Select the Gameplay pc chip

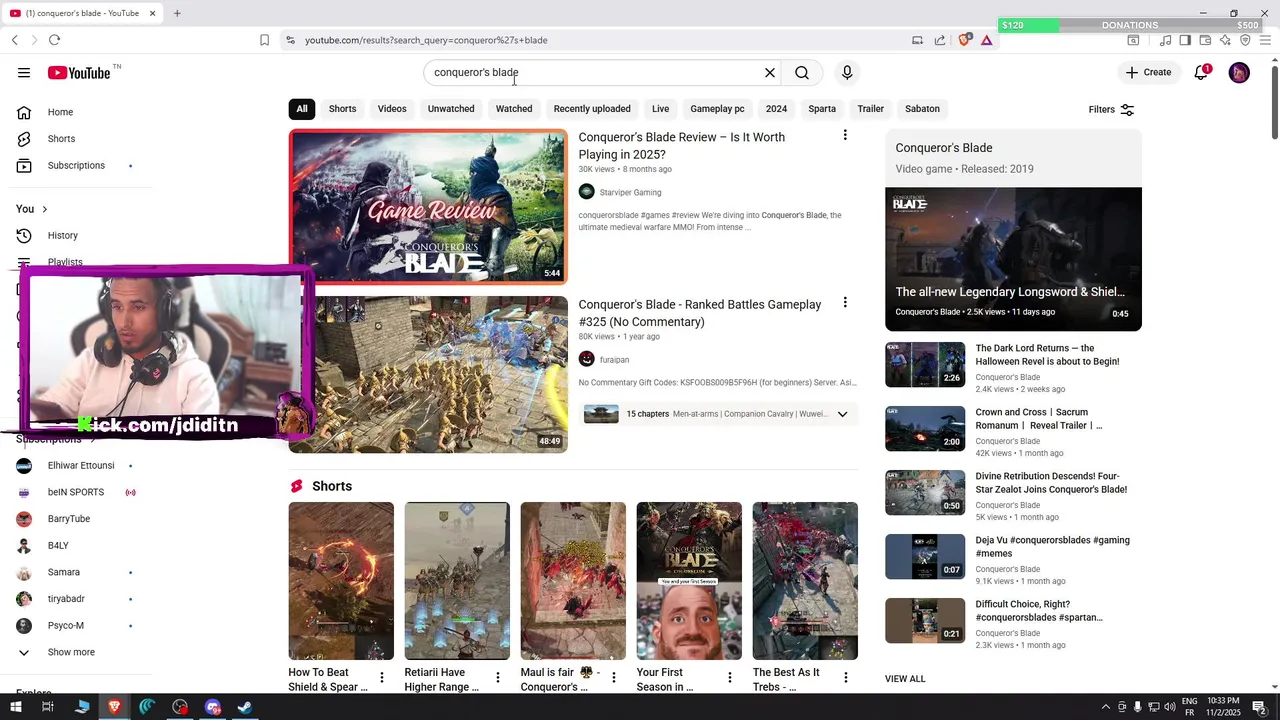pos(717,109)
